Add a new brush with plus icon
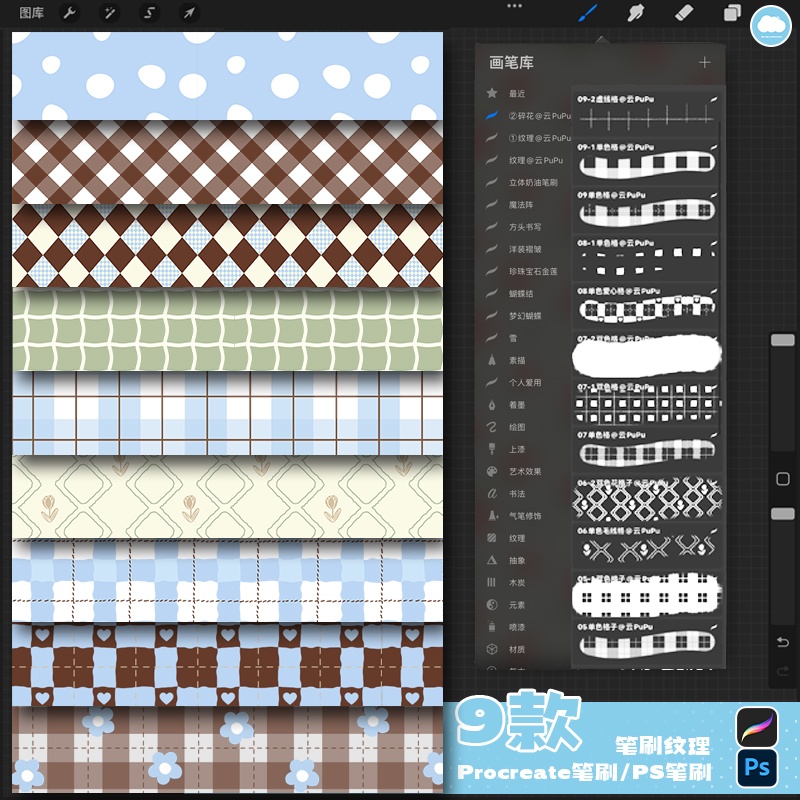 [705, 62]
